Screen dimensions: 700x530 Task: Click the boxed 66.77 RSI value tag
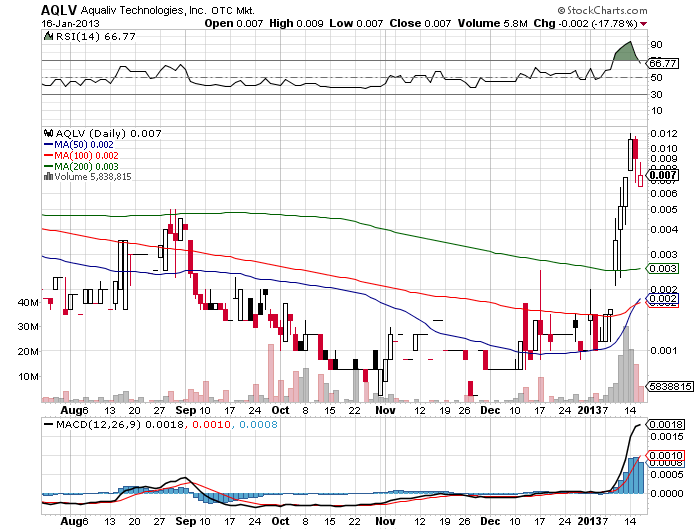point(662,63)
